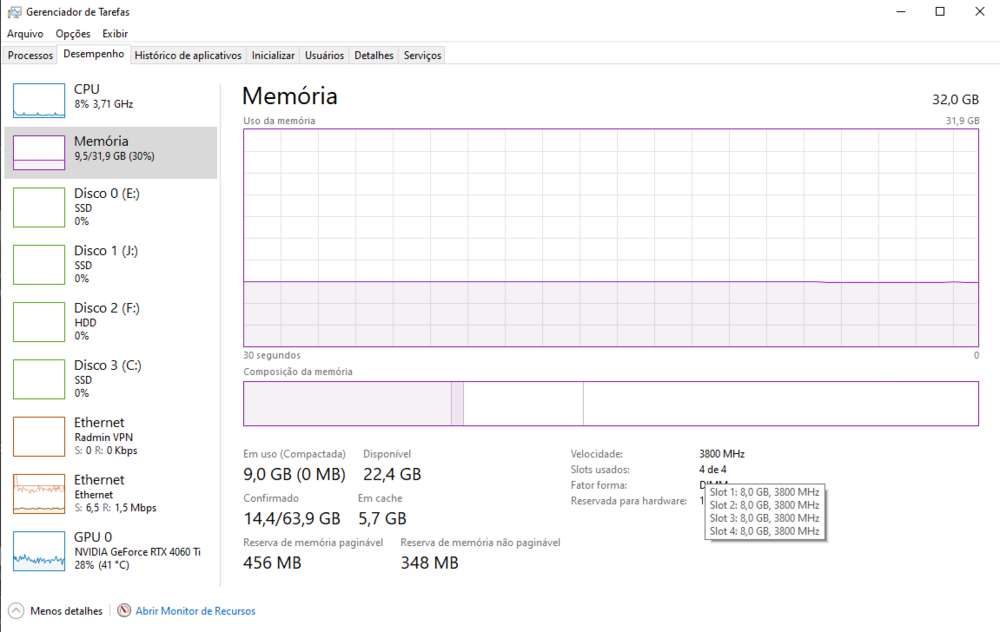Select the Disco 1 (J:) graph thumbnail
The width and height of the screenshot is (1000, 632).
point(39,264)
